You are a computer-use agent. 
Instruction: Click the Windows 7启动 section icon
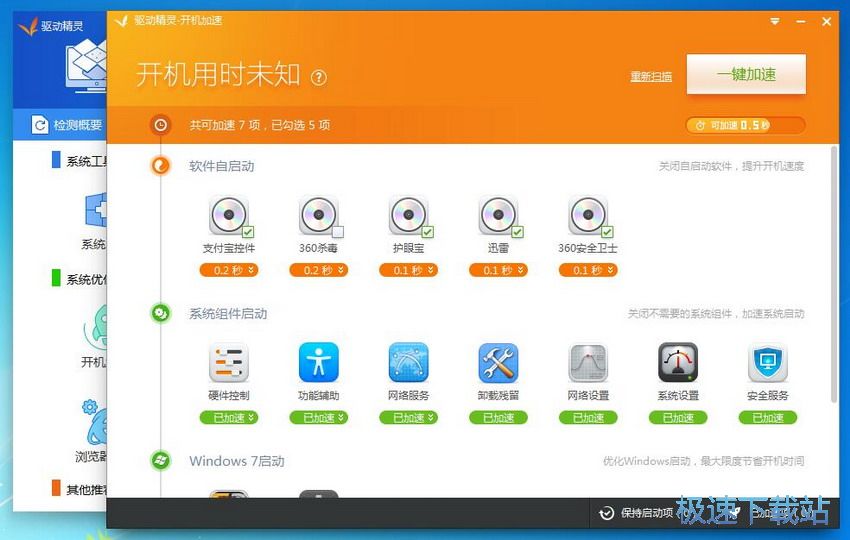(160, 460)
